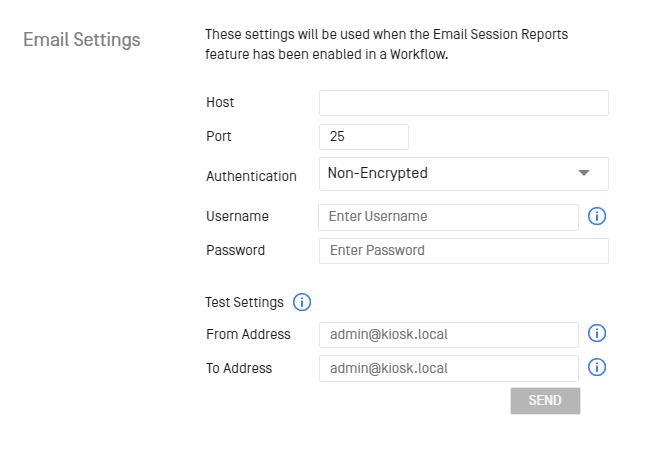Image resolution: width=650 pixels, height=456 pixels.
Task: Select the From Address input box
Action: tap(449, 335)
